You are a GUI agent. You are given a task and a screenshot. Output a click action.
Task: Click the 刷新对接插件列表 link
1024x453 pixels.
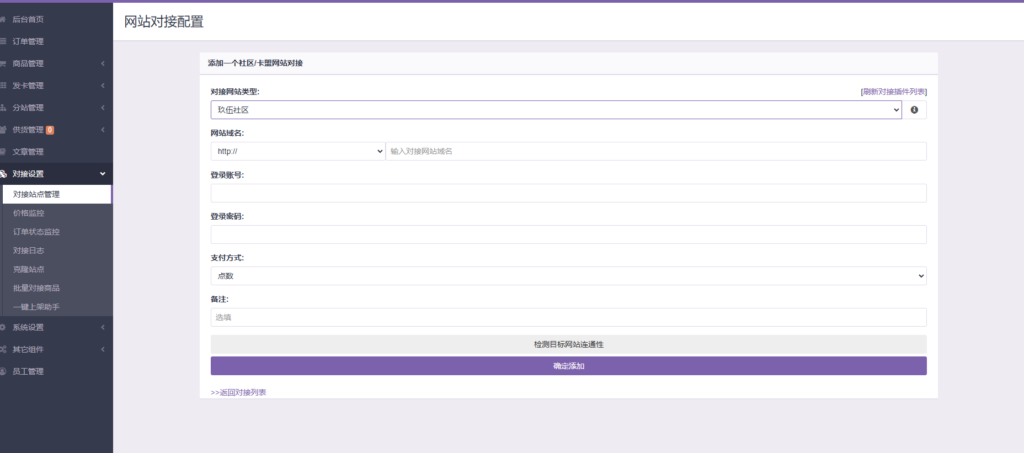coord(893,91)
